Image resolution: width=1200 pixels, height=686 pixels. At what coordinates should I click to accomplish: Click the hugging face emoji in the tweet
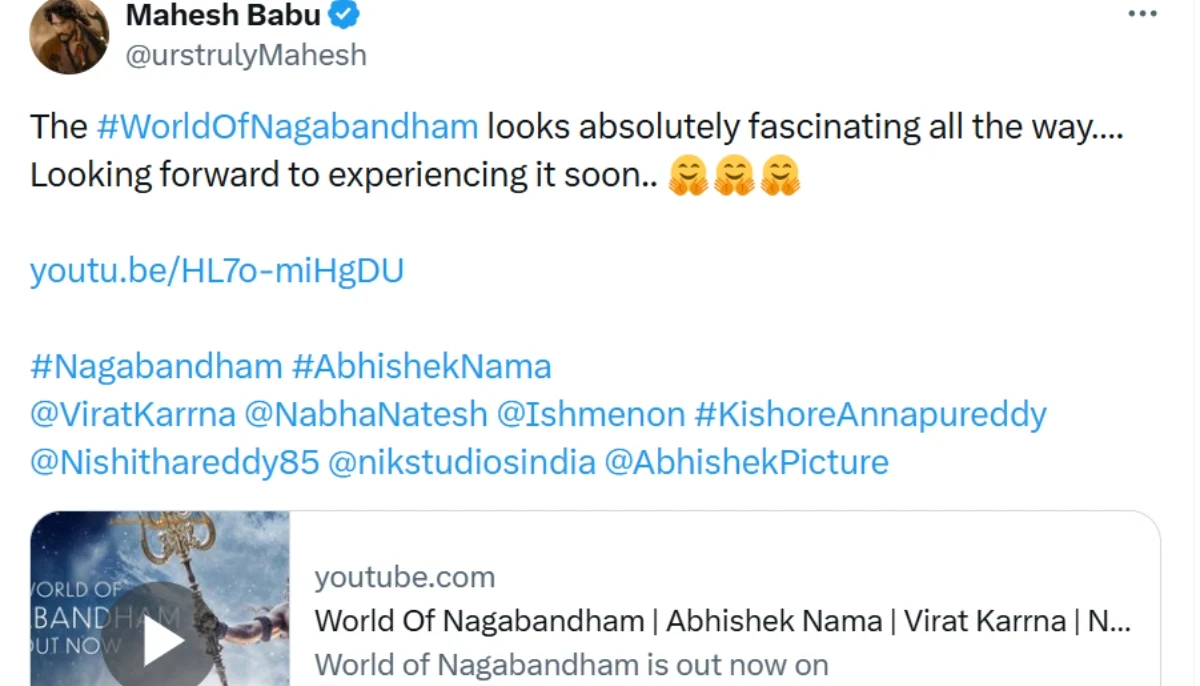(687, 175)
